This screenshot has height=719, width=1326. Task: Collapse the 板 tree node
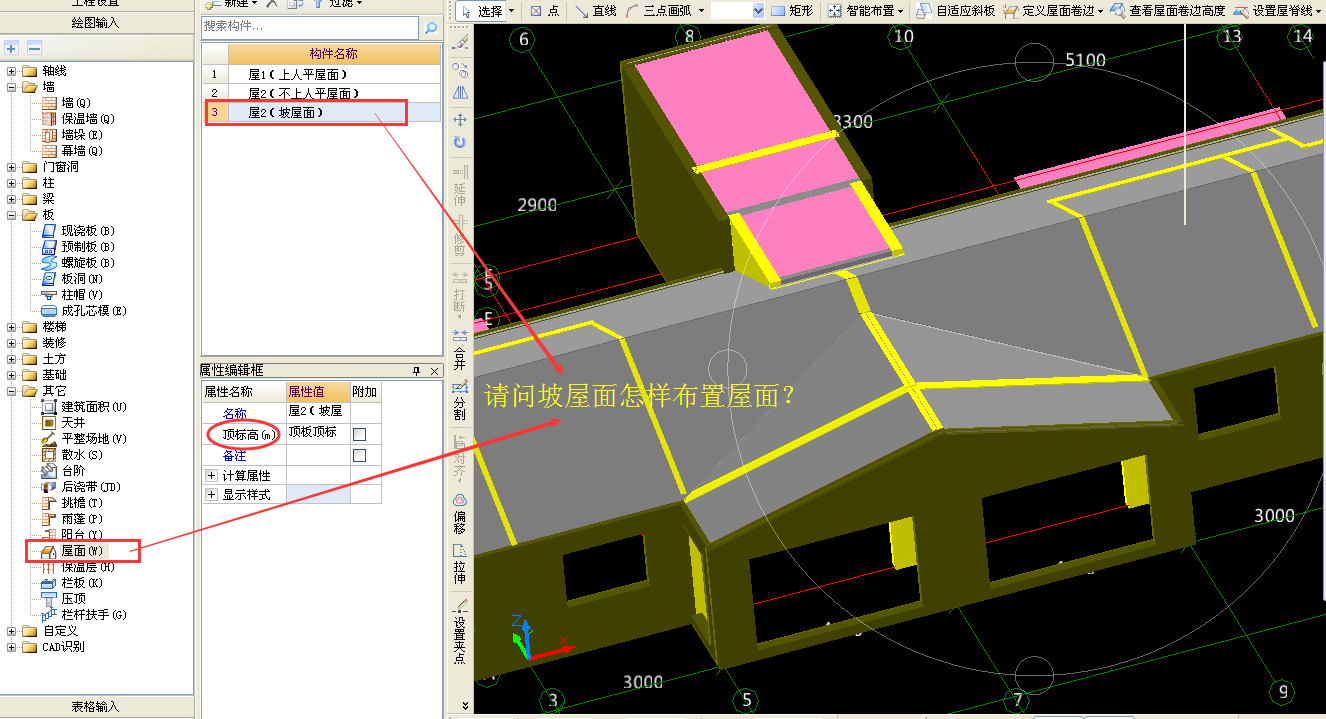tap(11, 215)
